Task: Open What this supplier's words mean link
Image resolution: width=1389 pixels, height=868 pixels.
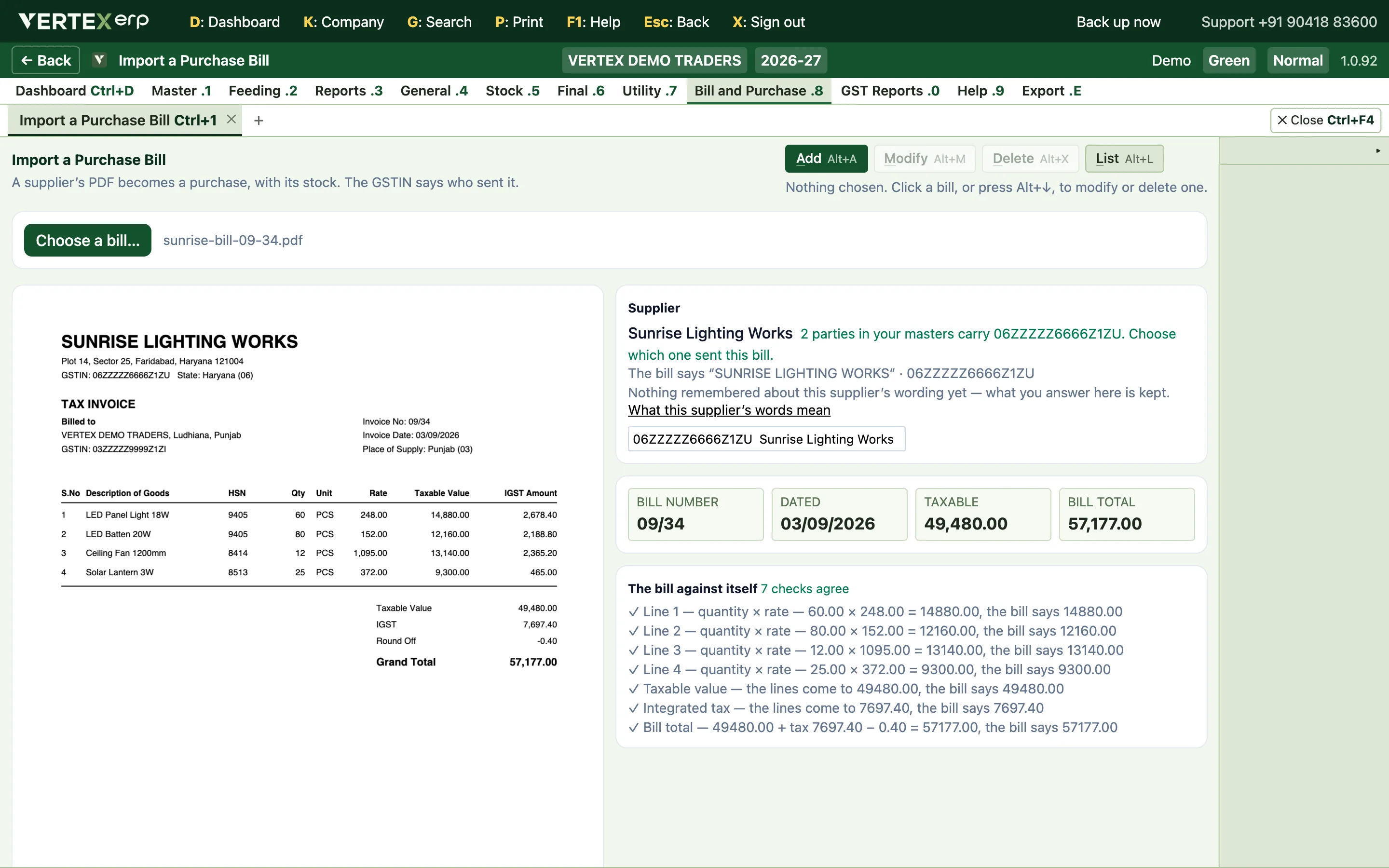Action: pos(729,410)
